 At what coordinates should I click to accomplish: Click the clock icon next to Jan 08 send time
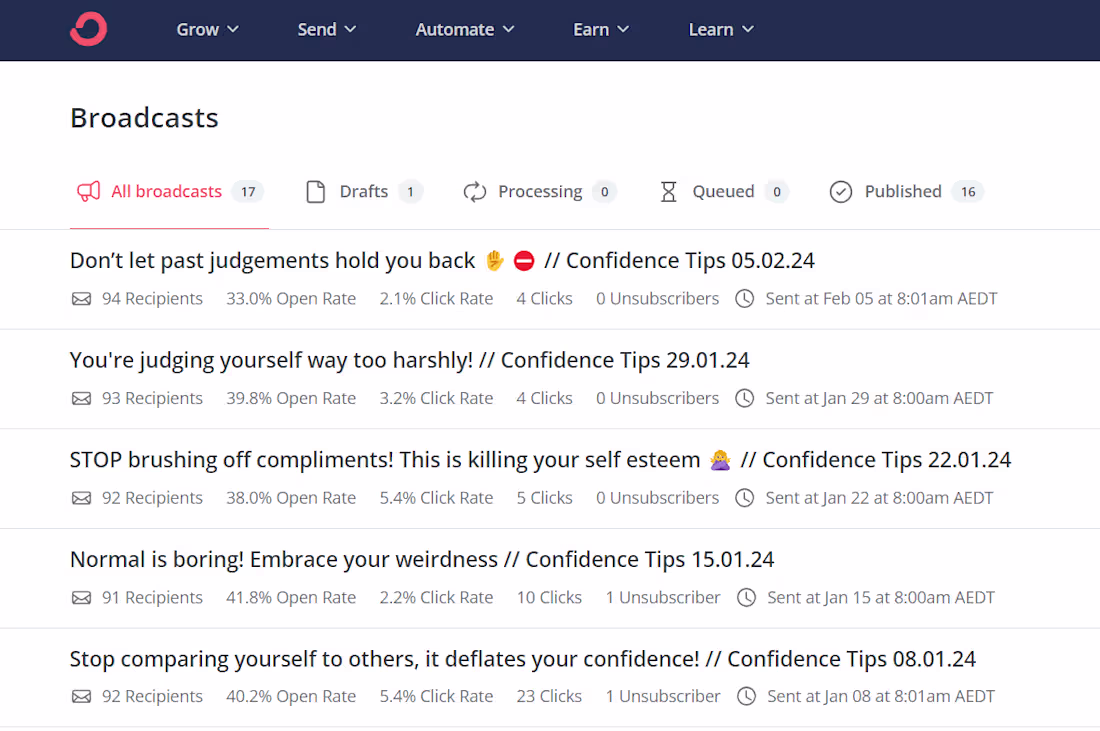pos(746,696)
